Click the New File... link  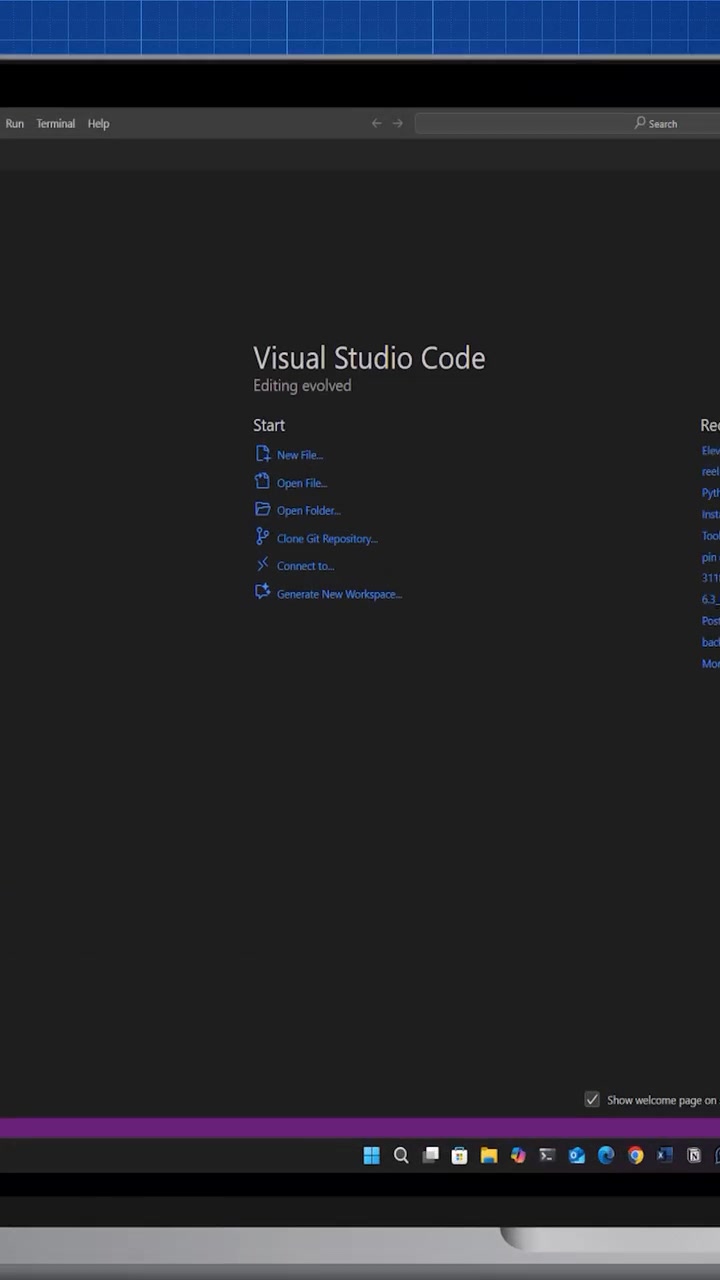pos(300,455)
